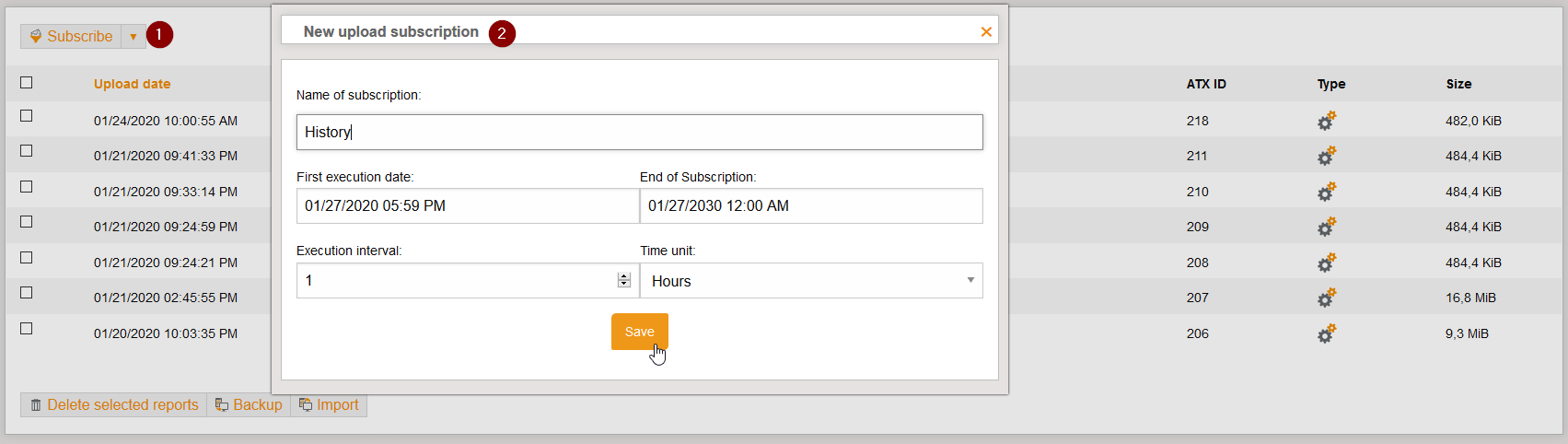Close the New upload subscription dialog
The height and width of the screenshot is (444, 1568).
tap(986, 32)
